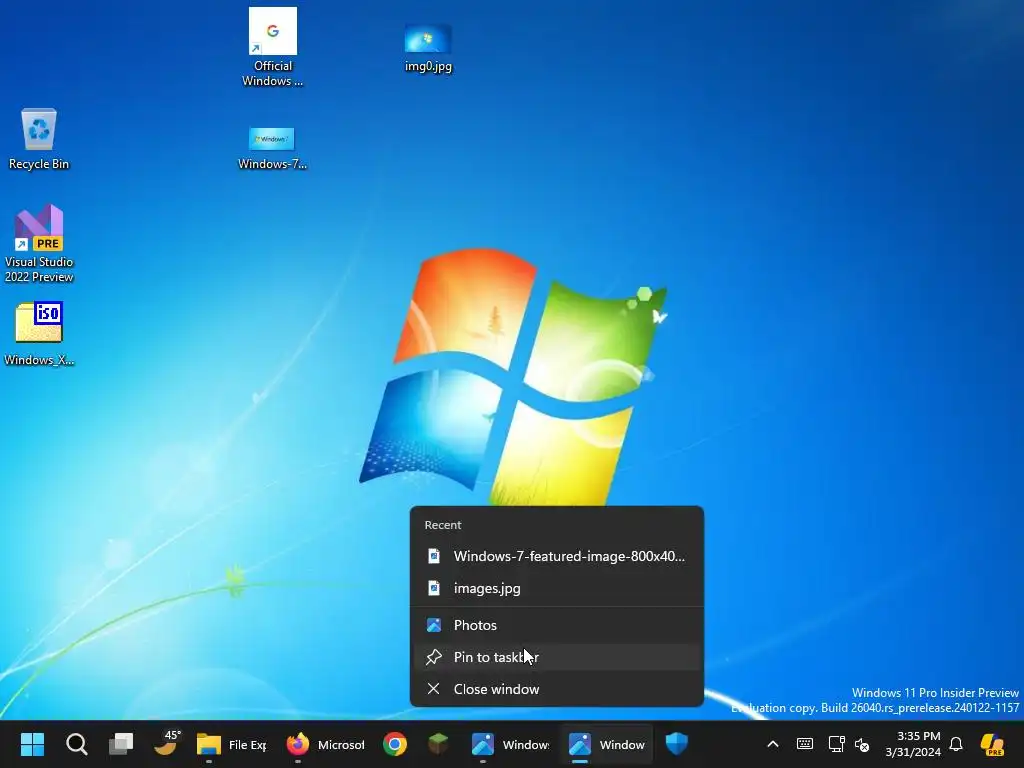Open Windows-7-featured-image recent file
1024x768 pixels.
pos(557,556)
